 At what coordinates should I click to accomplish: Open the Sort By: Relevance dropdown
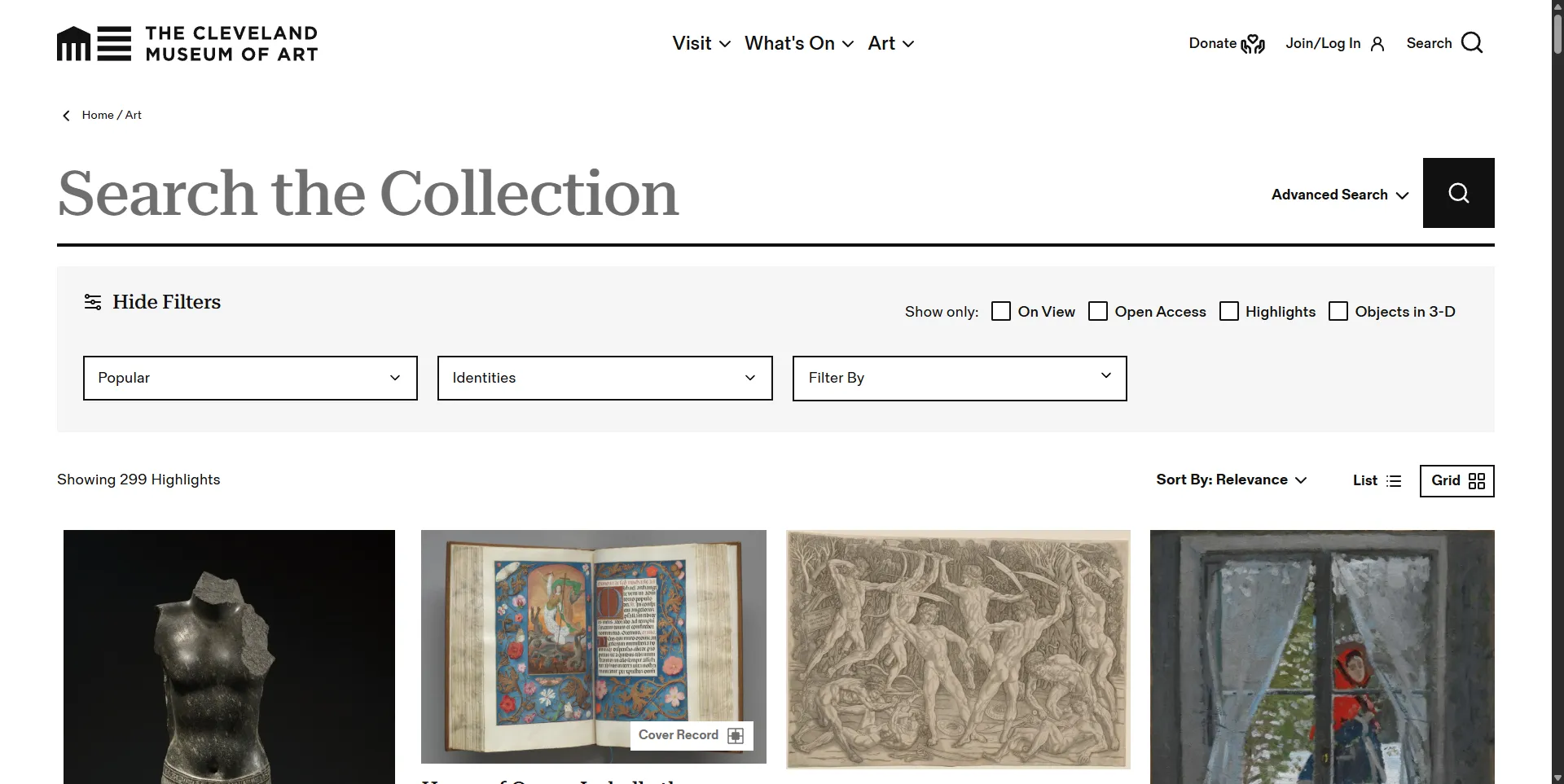click(x=1231, y=480)
